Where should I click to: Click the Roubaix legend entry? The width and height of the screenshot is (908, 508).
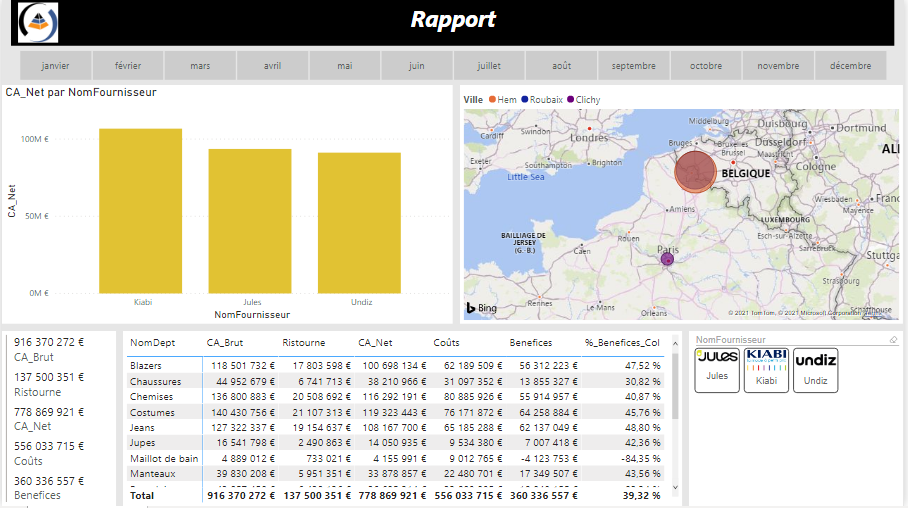click(545, 100)
